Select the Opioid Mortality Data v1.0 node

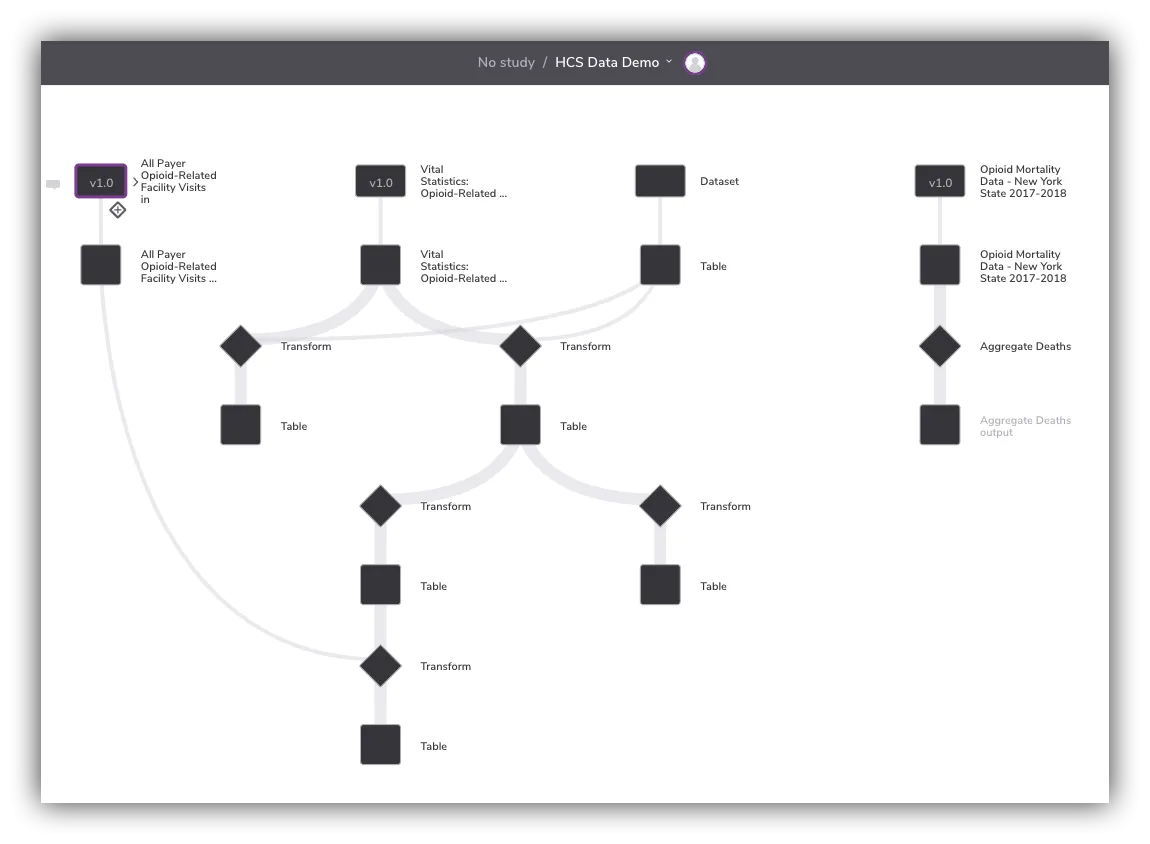click(x=940, y=181)
